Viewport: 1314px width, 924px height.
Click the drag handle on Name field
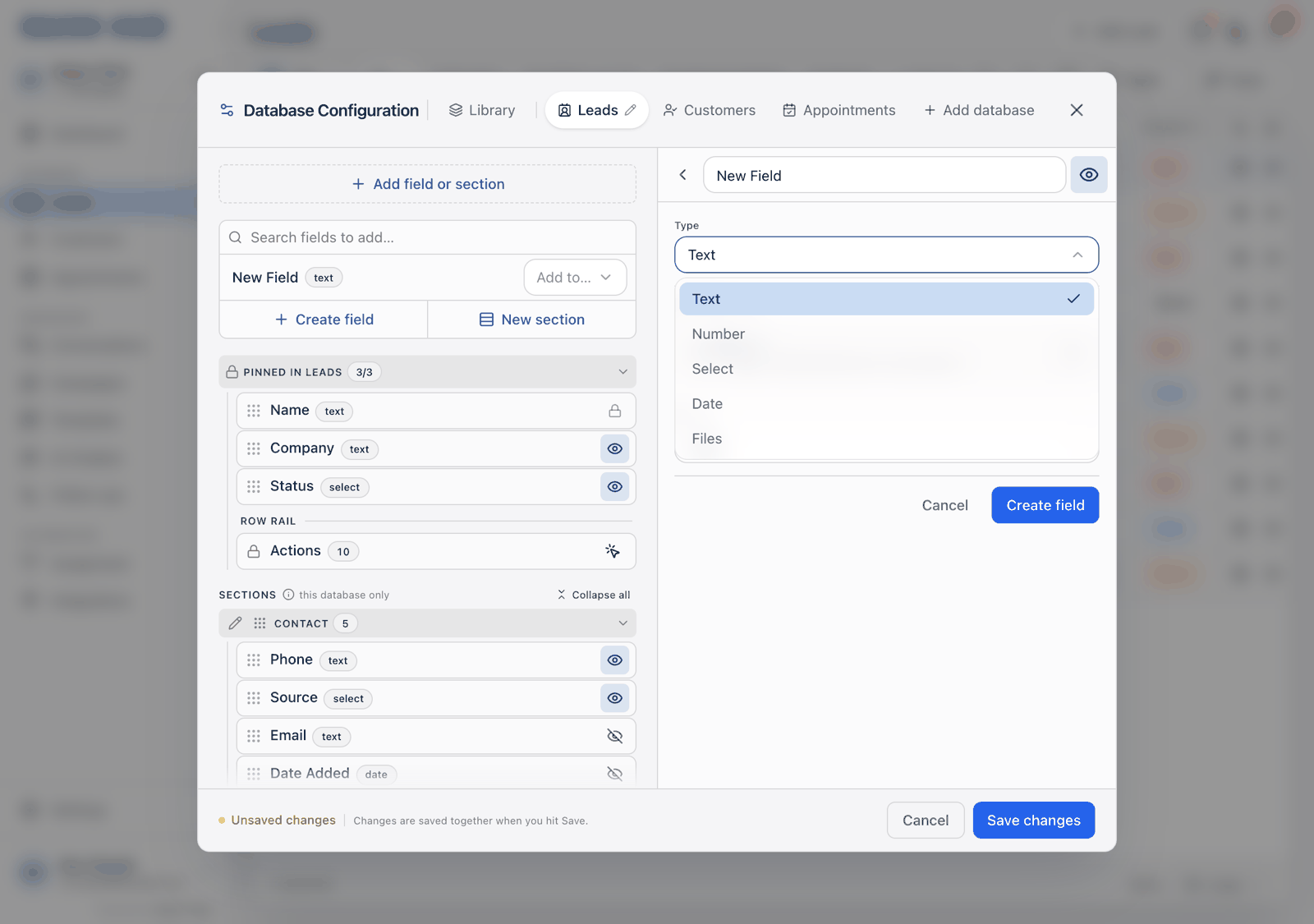click(254, 411)
